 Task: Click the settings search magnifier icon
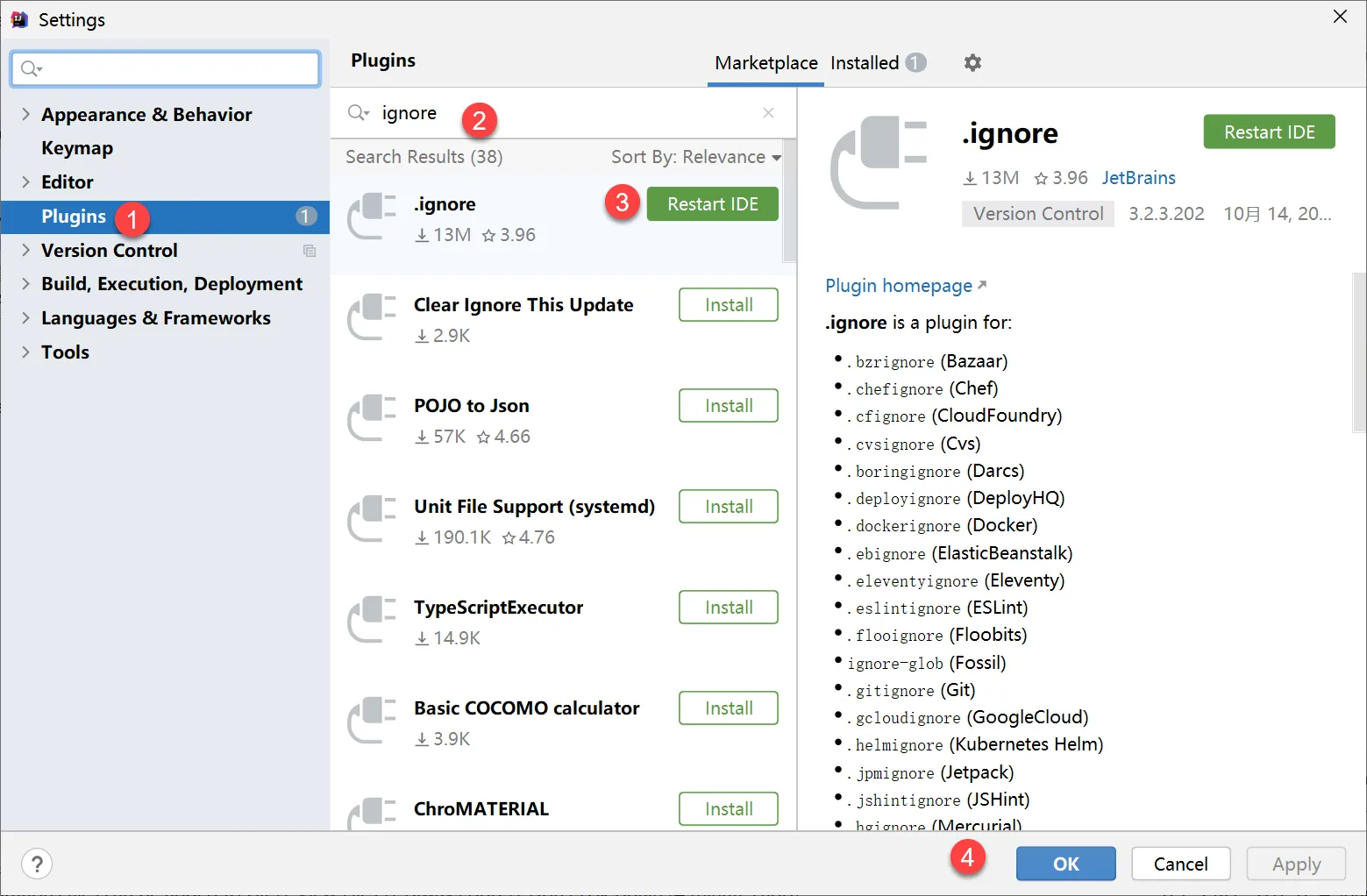pyautogui.click(x=32, y=68)
